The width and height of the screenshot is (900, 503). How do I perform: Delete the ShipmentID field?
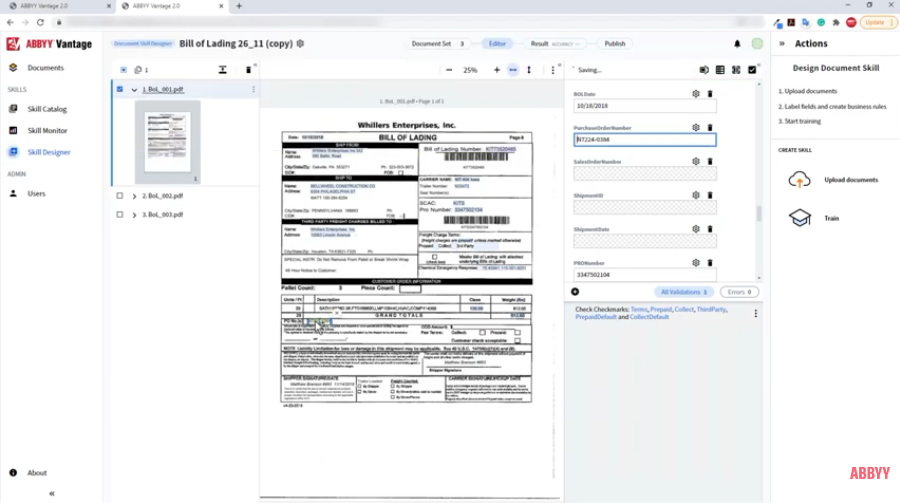pos(710,195)
